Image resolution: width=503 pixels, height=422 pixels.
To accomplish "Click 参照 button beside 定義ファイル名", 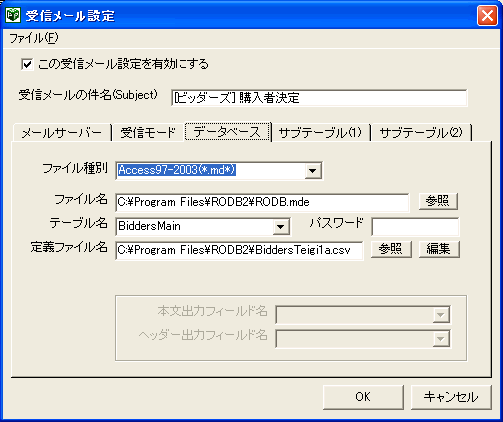I will pyautogui.click(x=391, y=249).
